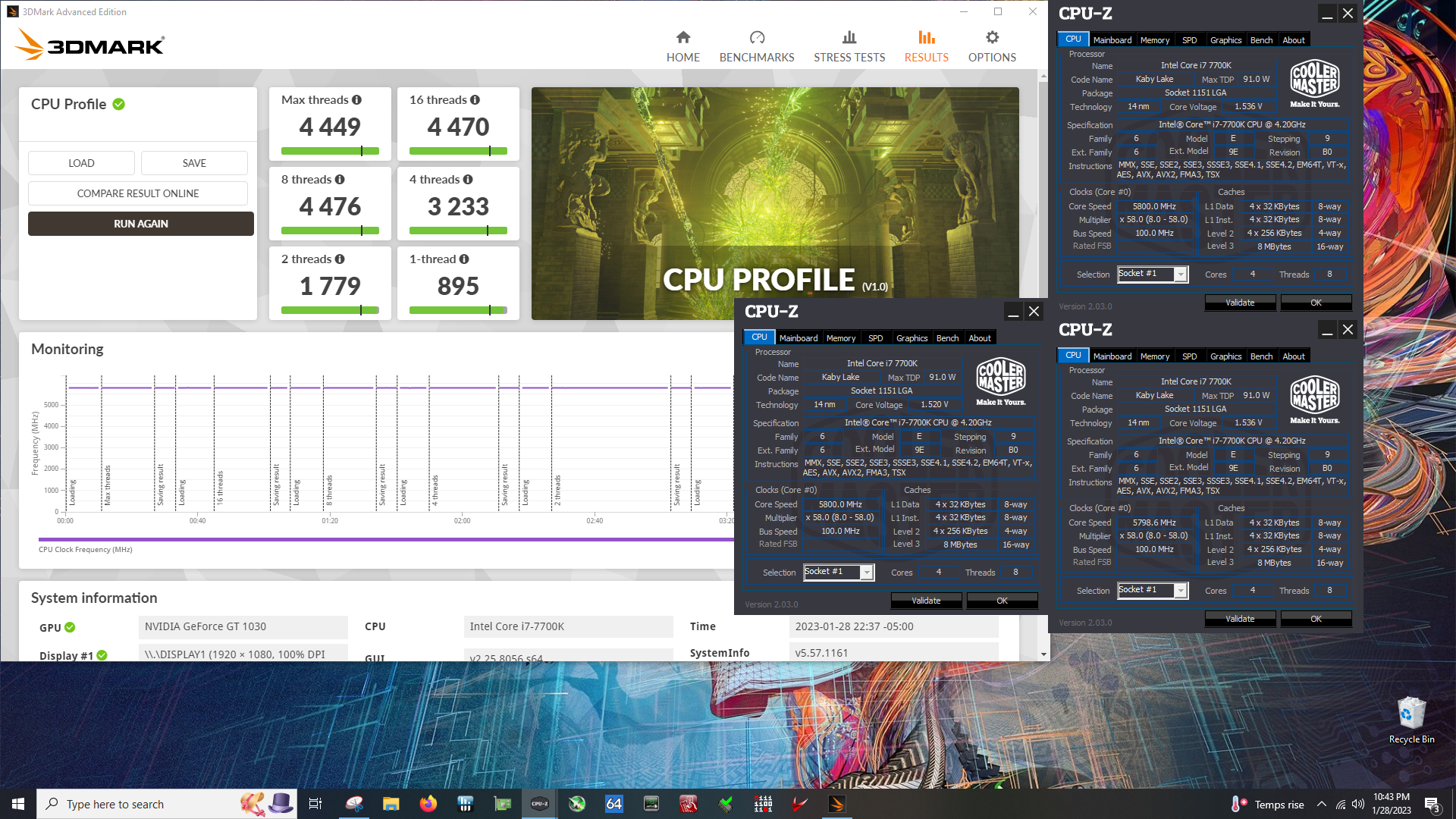This screenshot has width=1456, height=819.
Task: Open Graphics tab in top-right CPU-Z window
Action: [1225, 40]
